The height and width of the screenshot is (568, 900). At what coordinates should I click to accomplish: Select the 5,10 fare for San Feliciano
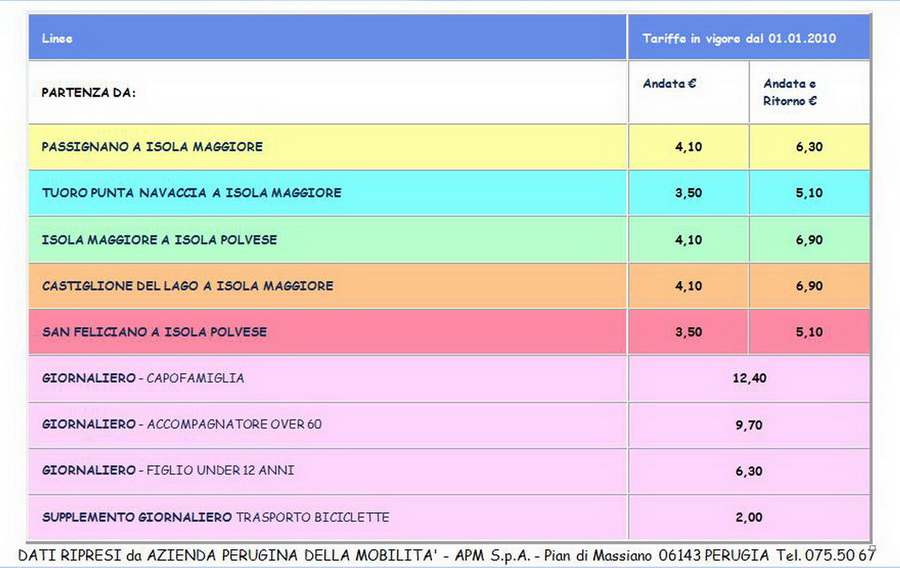[x=809, y=332]
